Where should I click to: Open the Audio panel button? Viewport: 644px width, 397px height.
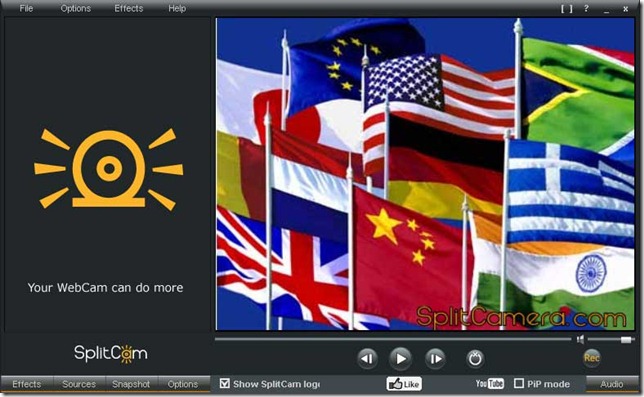point(612,384)
